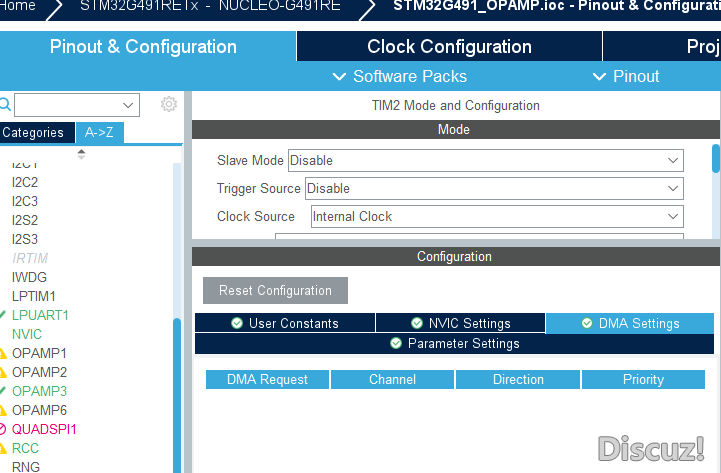The image size is (721, 473).
Task: Select OPAMP1 in the peripheral list
Action: (39, 353)
